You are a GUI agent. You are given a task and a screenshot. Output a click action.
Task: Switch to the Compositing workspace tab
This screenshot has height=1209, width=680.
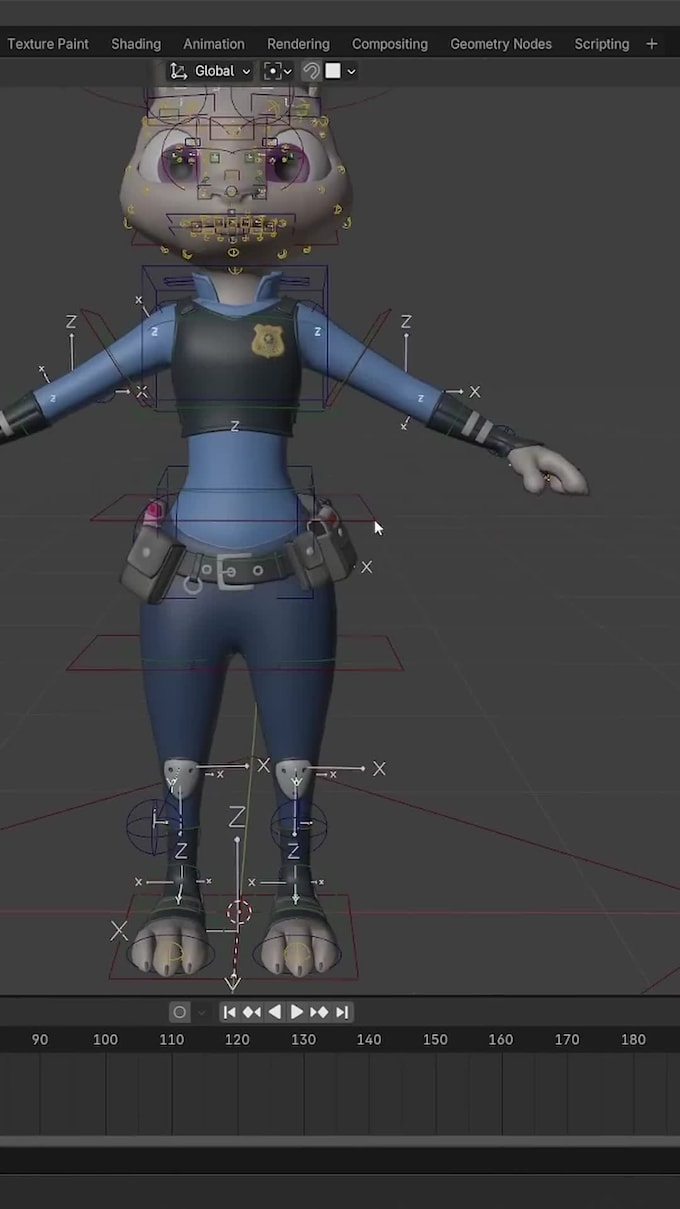(x=390, y=44)
